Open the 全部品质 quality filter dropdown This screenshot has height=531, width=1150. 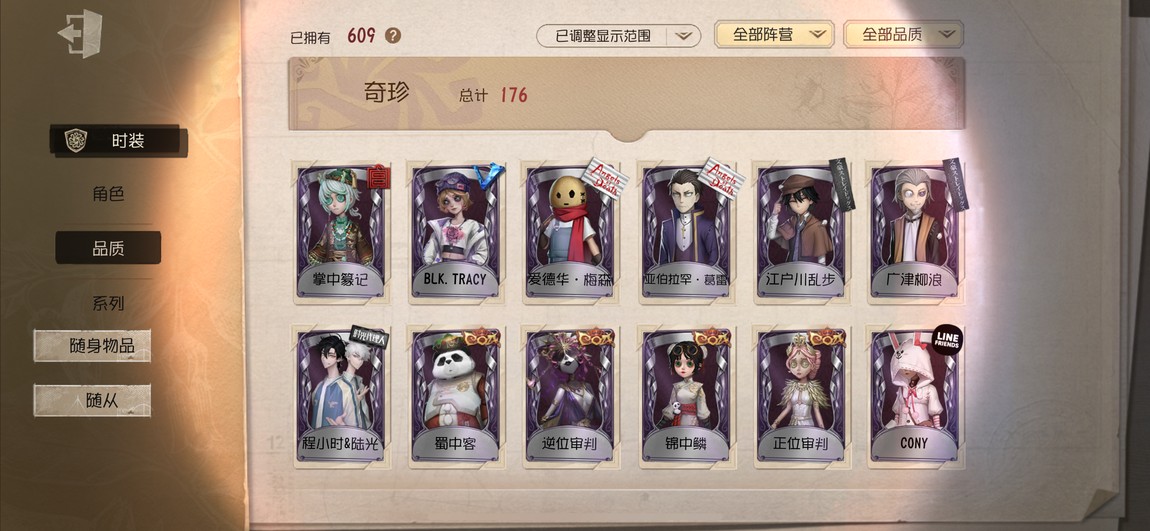[904, 34]
